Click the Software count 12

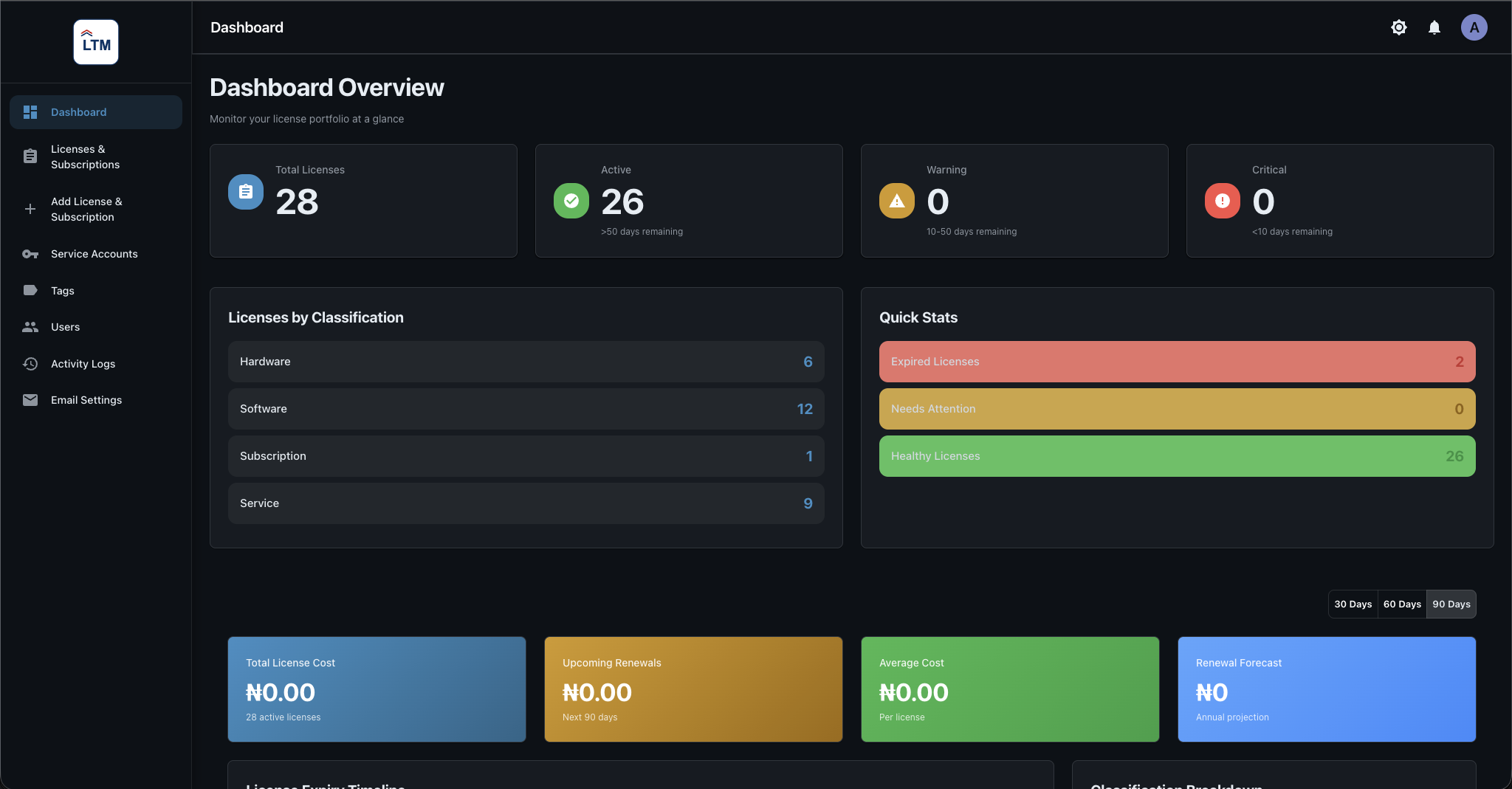point(805,409)
